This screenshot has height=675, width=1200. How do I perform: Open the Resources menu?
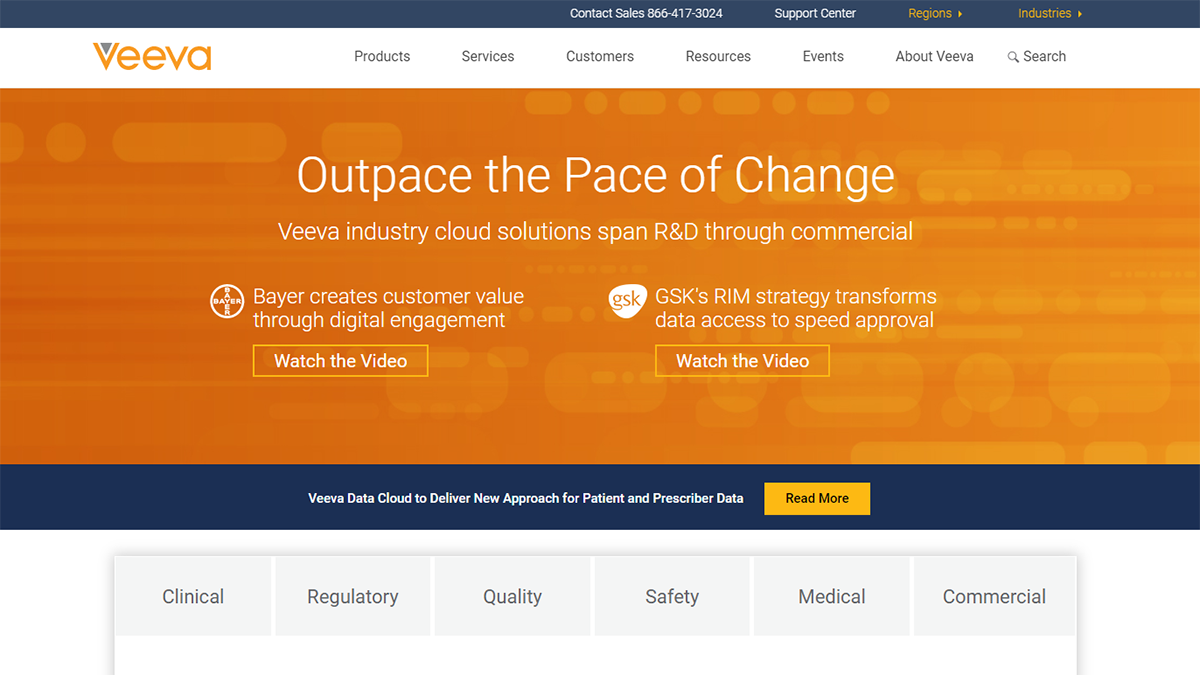[718, 57]
